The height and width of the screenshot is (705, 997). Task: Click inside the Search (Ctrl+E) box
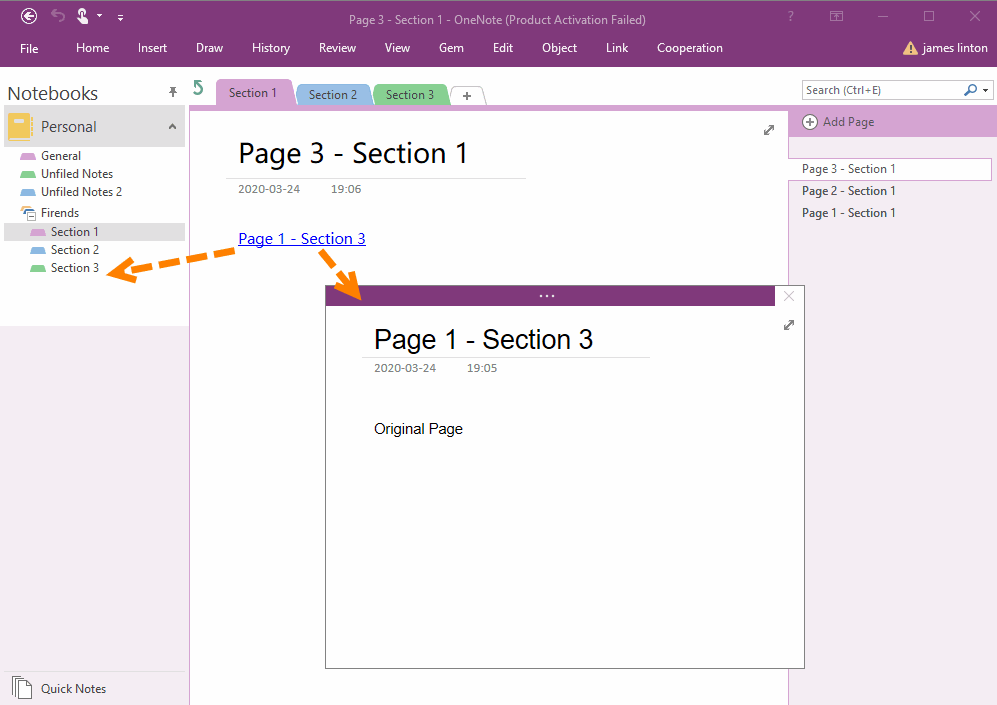883,90
